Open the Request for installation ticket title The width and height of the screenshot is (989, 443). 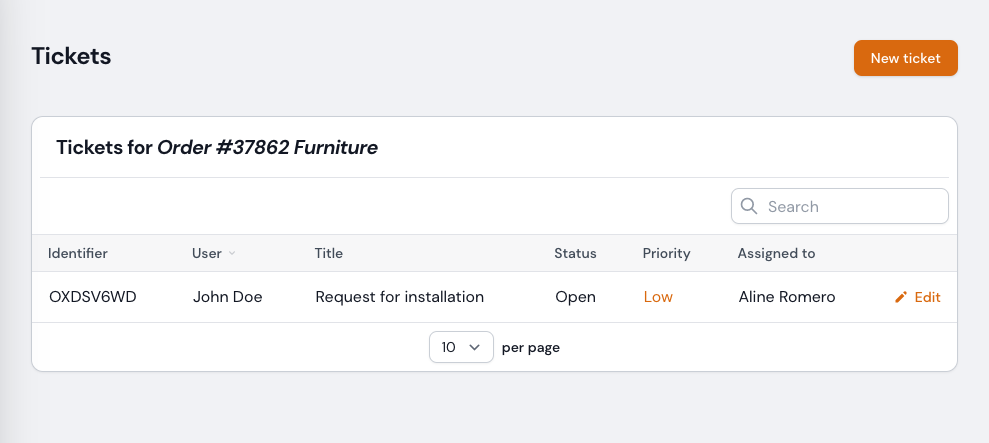(x=399, y=297)
